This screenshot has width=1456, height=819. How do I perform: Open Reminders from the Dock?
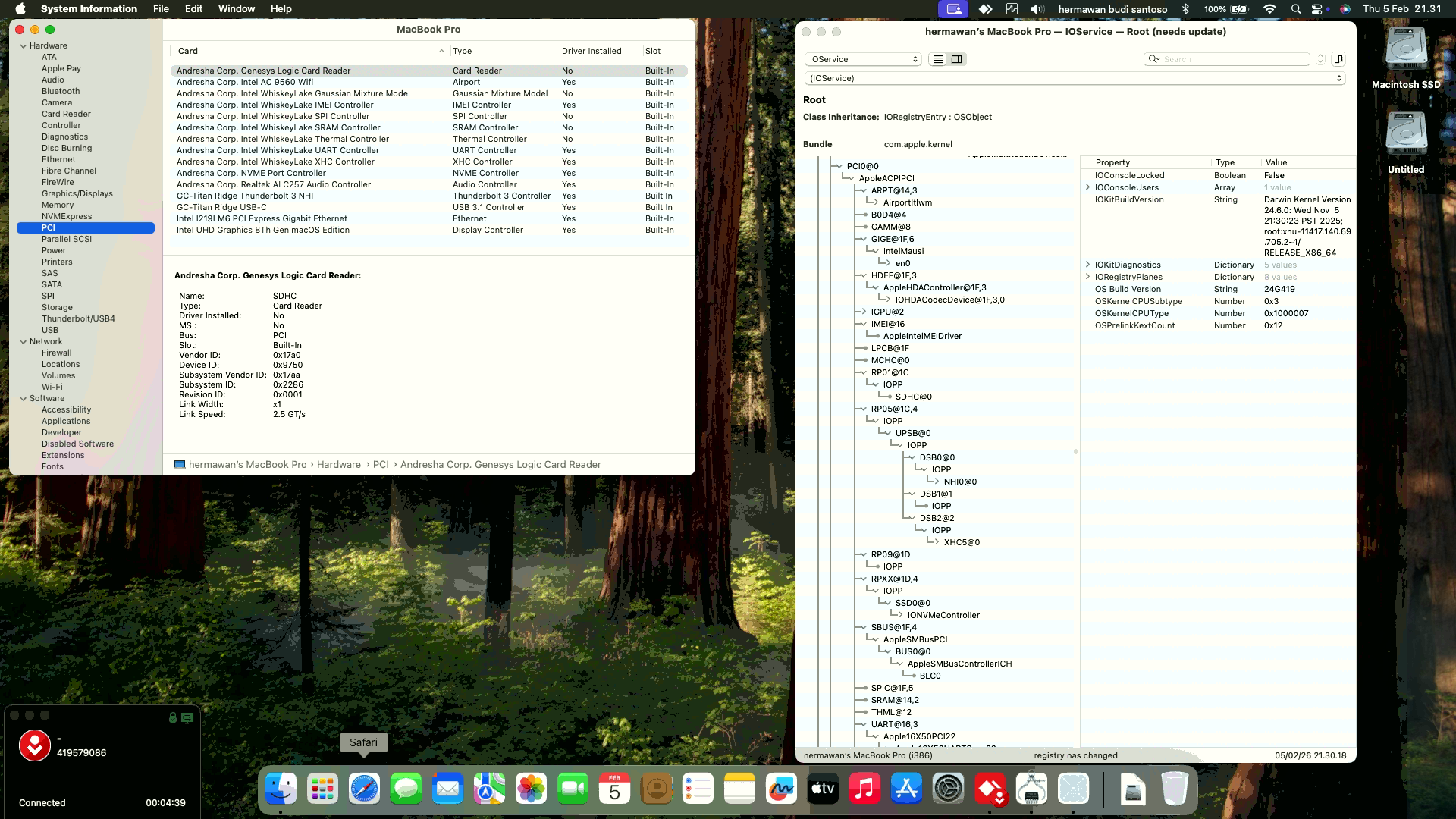[x=698, y=789]
